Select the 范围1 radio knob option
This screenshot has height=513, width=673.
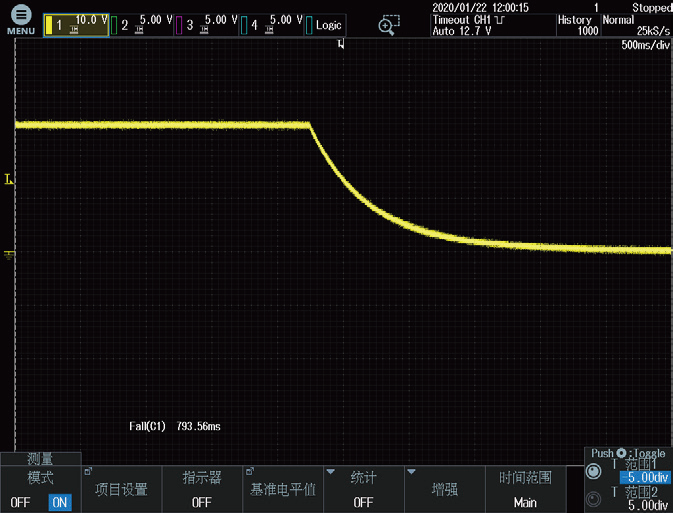(594, 471)
